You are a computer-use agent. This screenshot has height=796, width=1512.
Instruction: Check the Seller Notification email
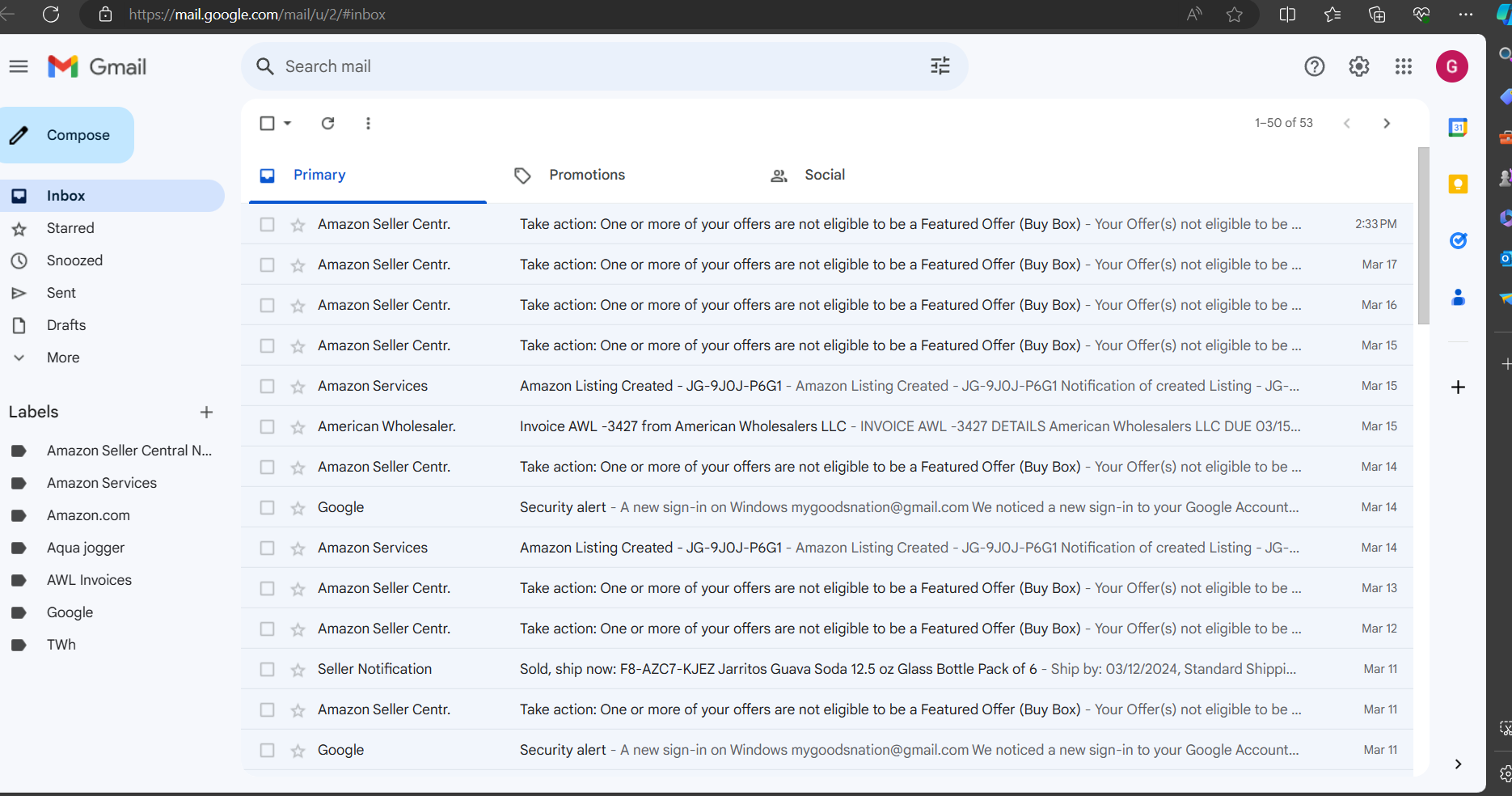tap(267, 669)
